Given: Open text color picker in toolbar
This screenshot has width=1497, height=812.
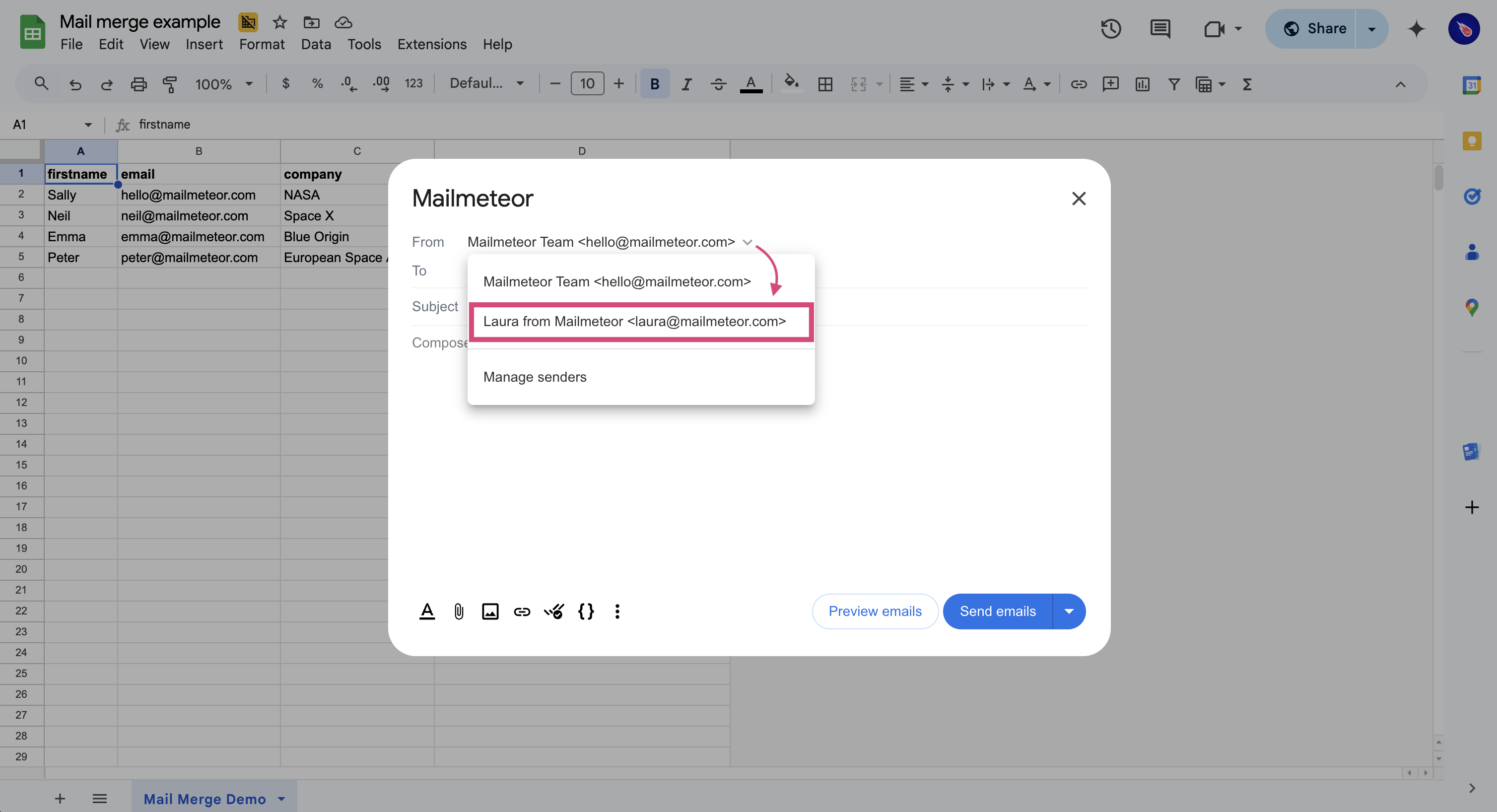Looking at the screenshot, I should pos(751,84).
